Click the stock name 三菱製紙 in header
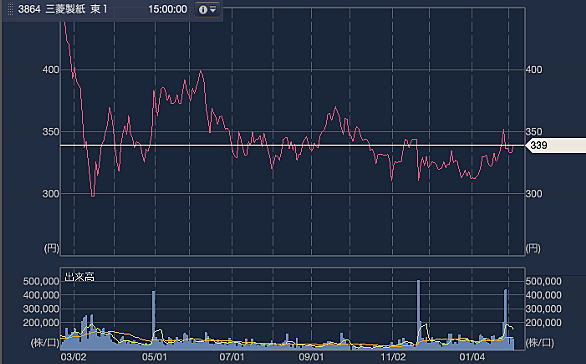Image resolution: width=586 pixels, height=364 pixels. pyautogui.click(x=65, y=9)
